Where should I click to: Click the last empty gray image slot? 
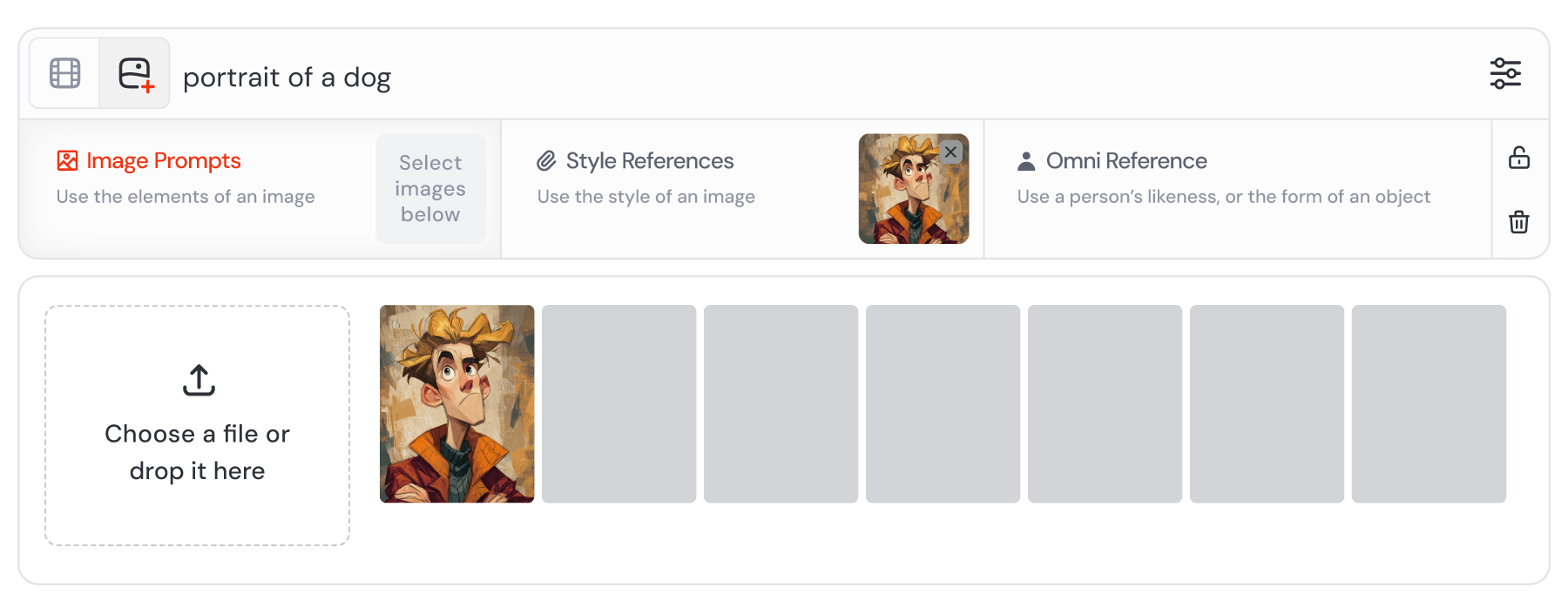click(x=1429, y=403)
